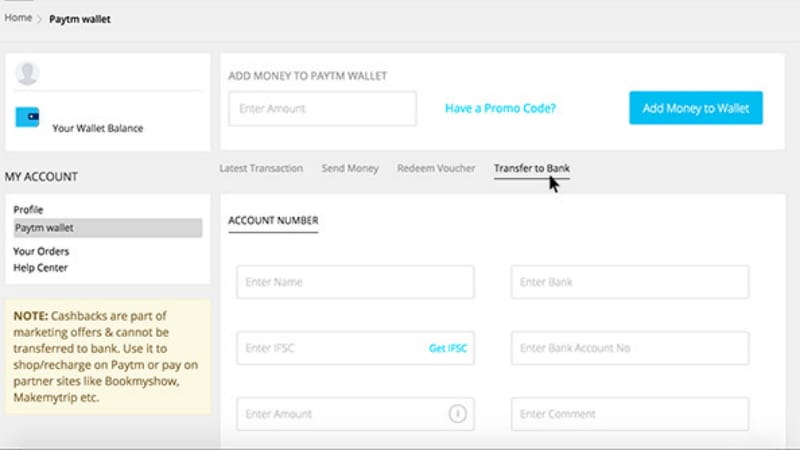Screen dimensions: 800x450
Task: Click the info icon in Enter Amount field
Action: [457, 414]
